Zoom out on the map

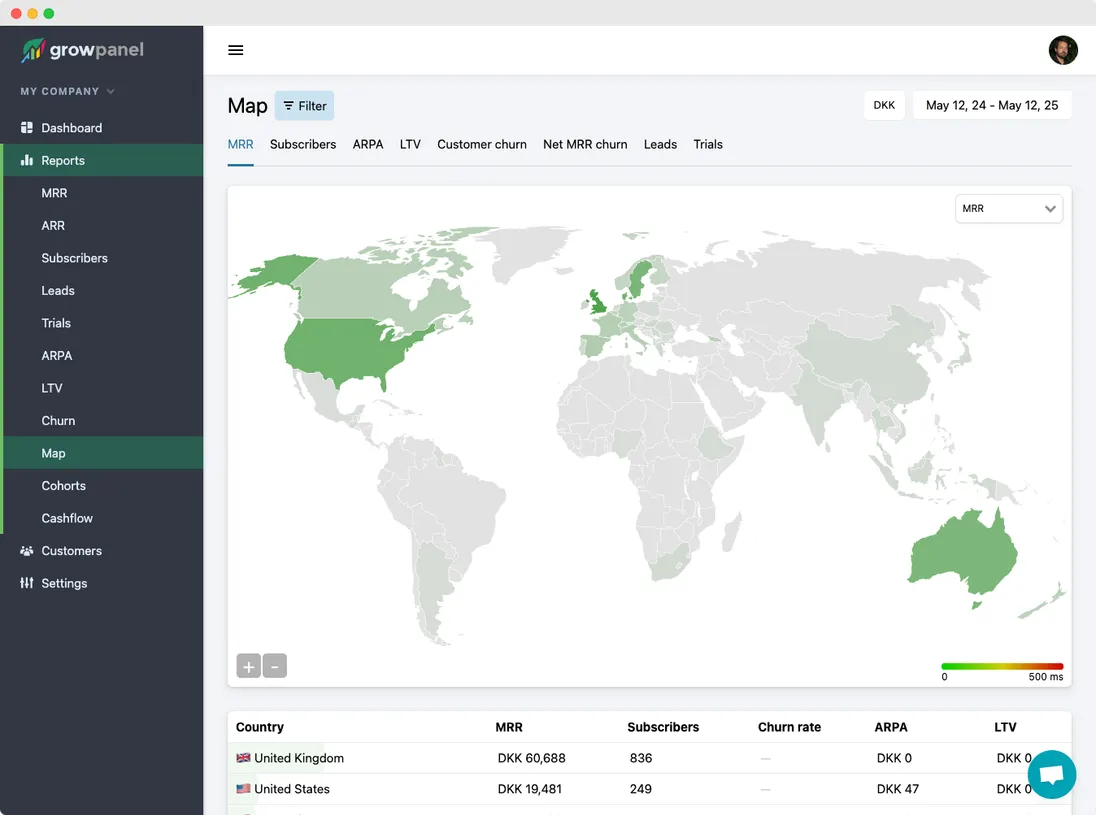pyautogui.click(x=275, y=666)
